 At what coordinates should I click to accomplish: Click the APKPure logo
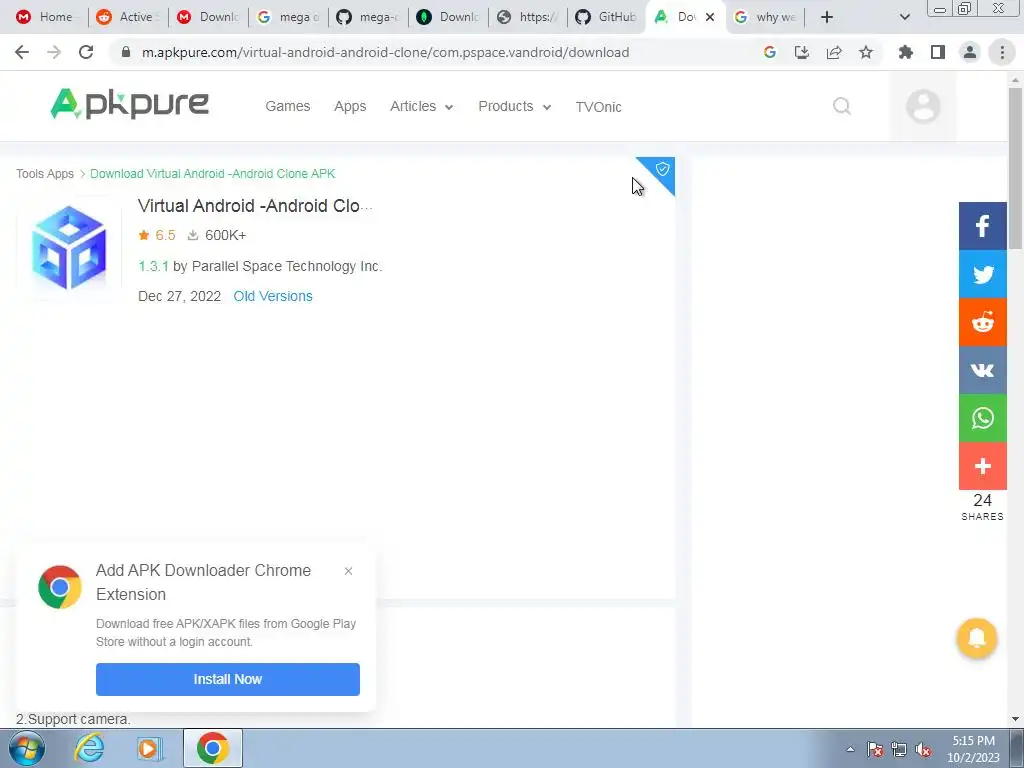[129, 104]
